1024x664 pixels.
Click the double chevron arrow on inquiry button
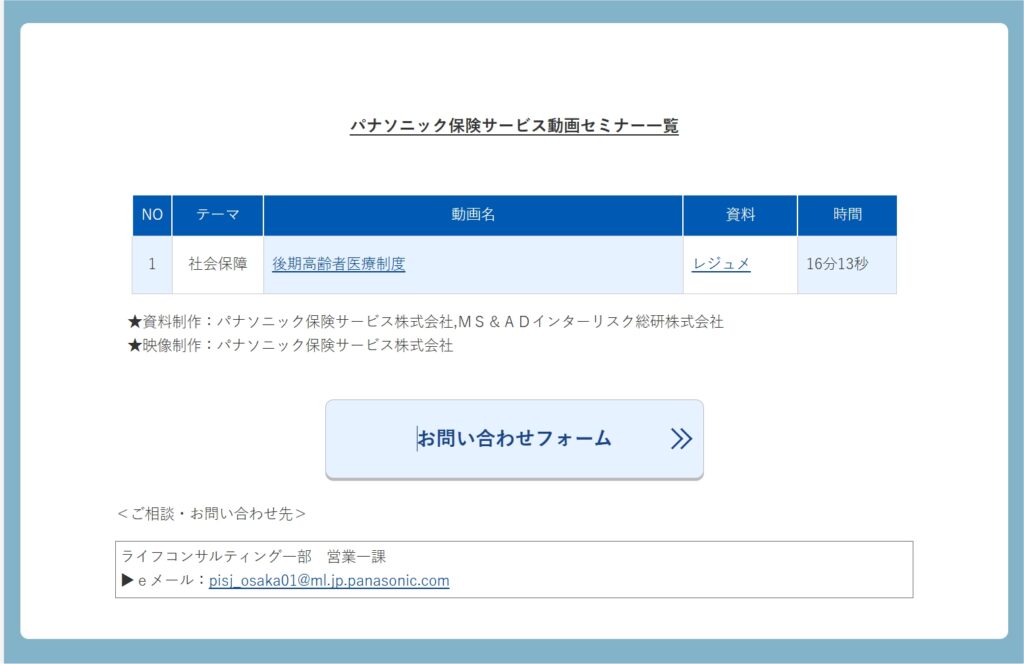(x=681, y=439)
